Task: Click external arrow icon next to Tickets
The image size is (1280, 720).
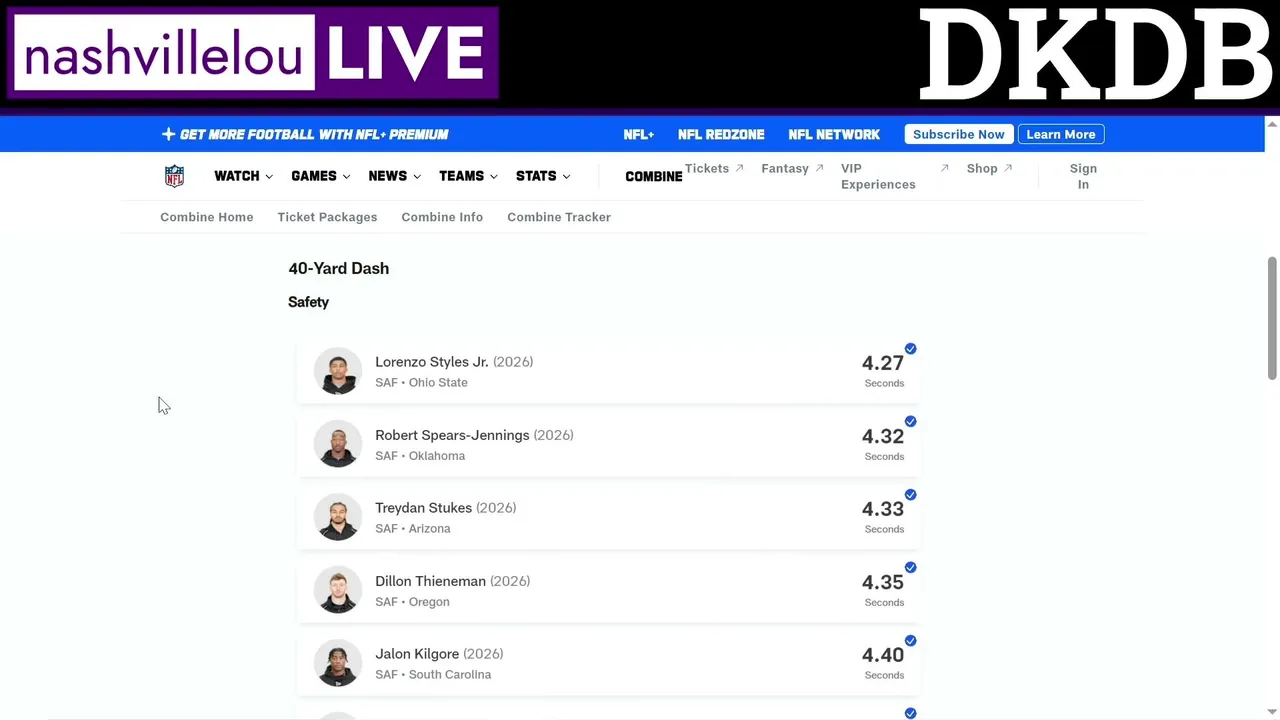Action: click(x=740, y=168)
